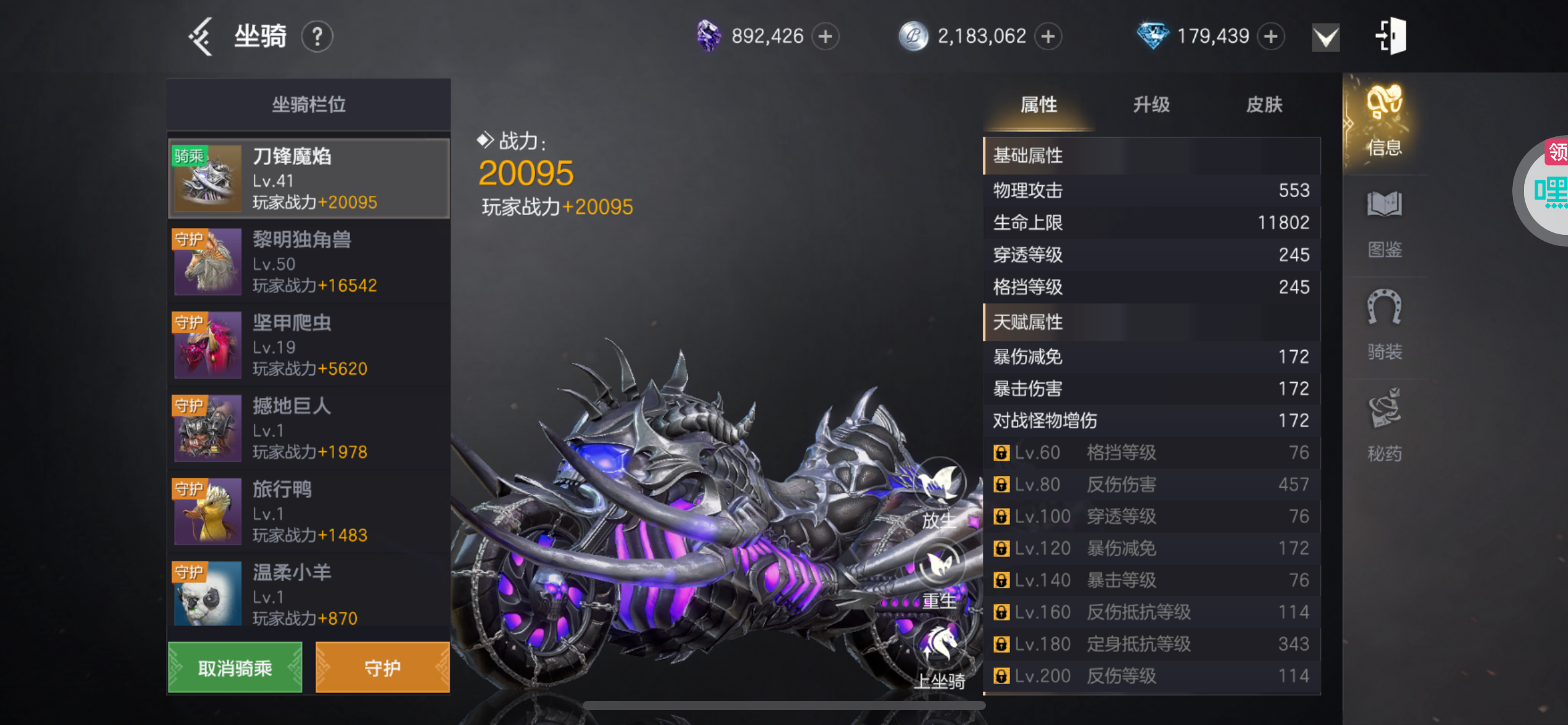The width and height of the screenshot is (1568, 725).
Task: Click the orange 守护 button
Action: click(x=382, y=667)
